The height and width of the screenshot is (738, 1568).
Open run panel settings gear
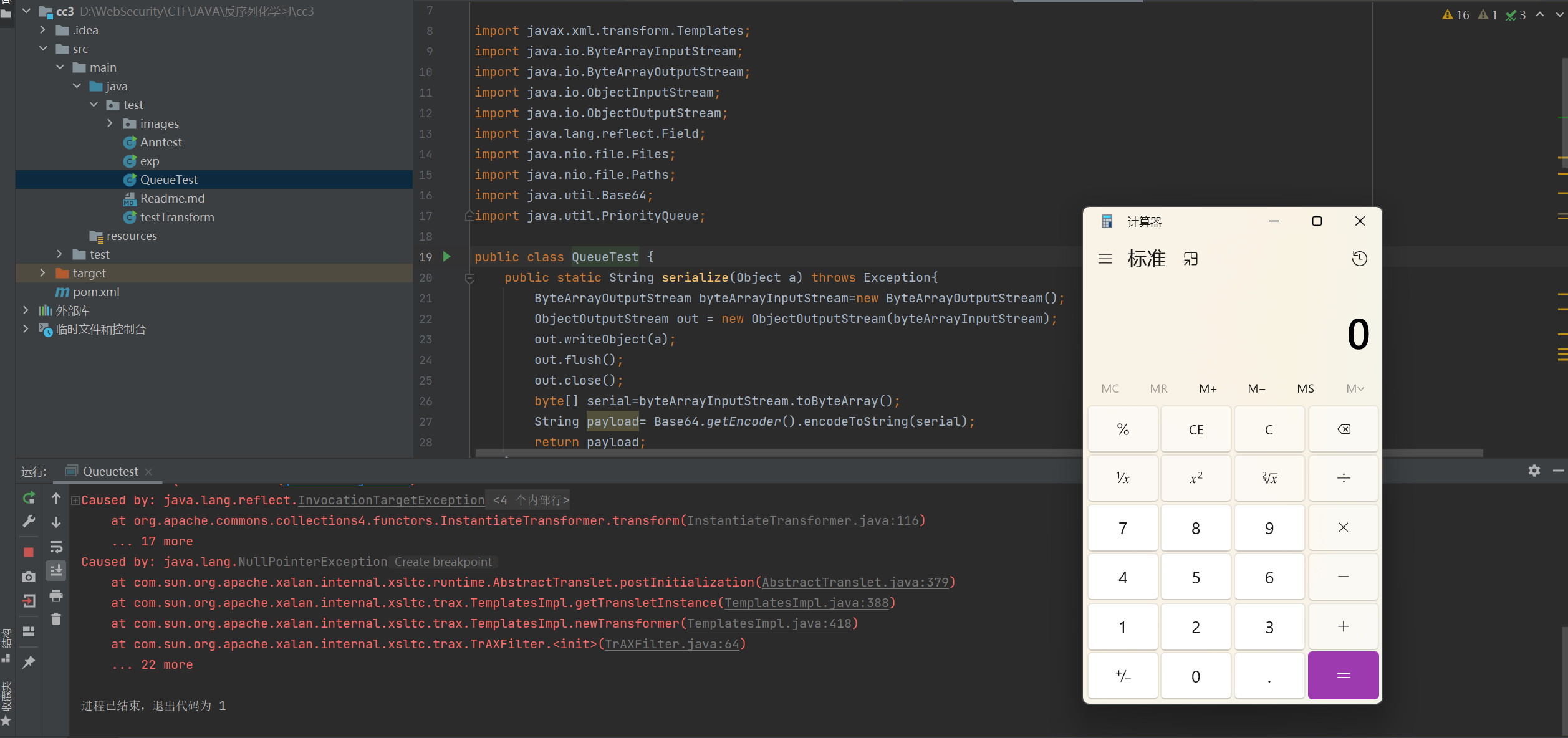pos(1534,471)
